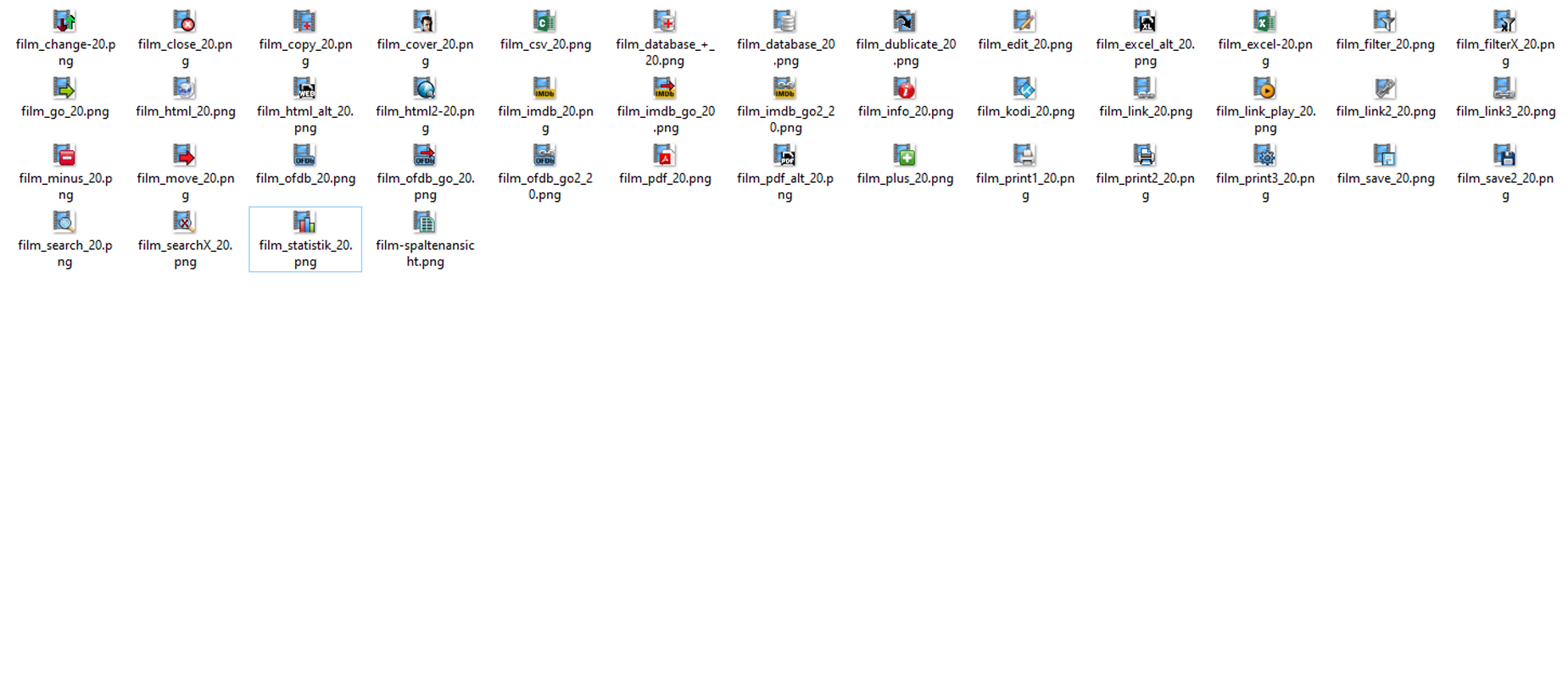Click the label film_pdf_20.png
Viewport: 1568px width, 678px height.
pos(665,178)
